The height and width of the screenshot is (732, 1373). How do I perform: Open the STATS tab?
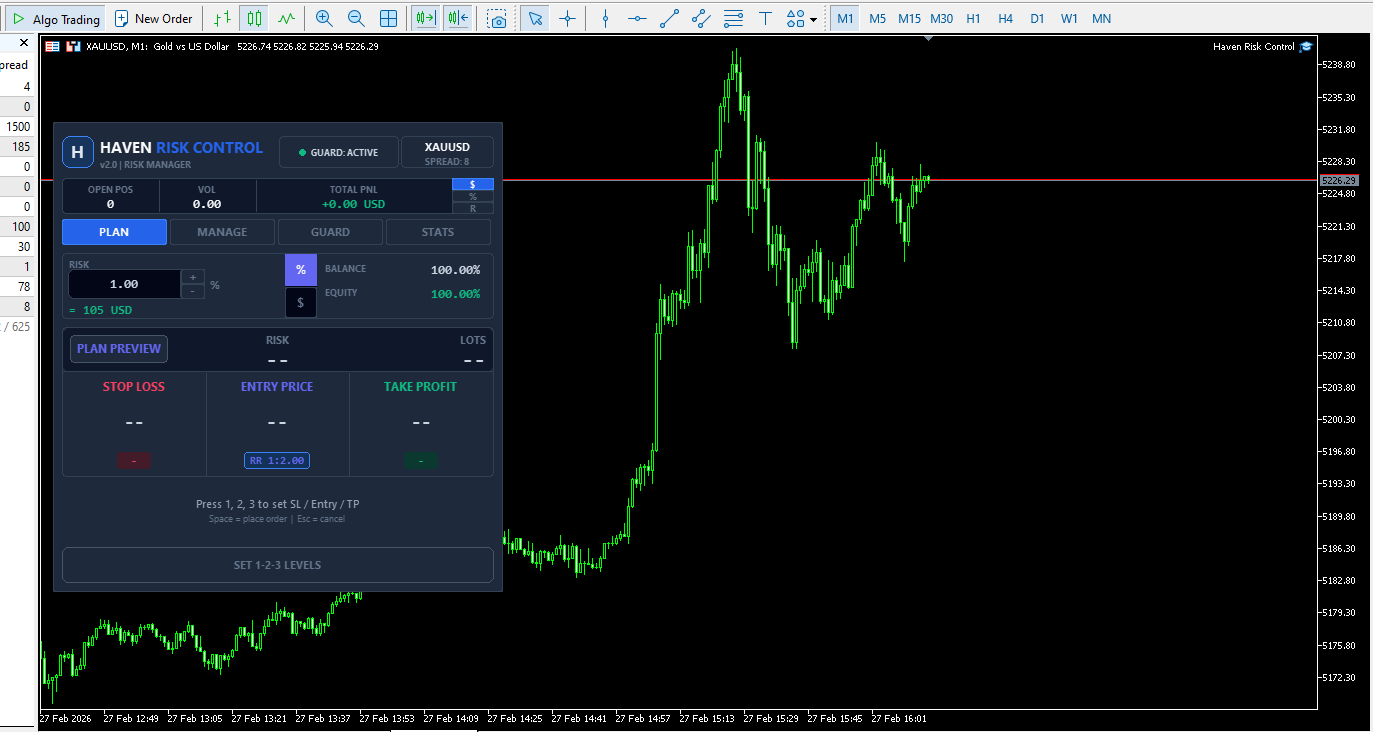point(438,232)
